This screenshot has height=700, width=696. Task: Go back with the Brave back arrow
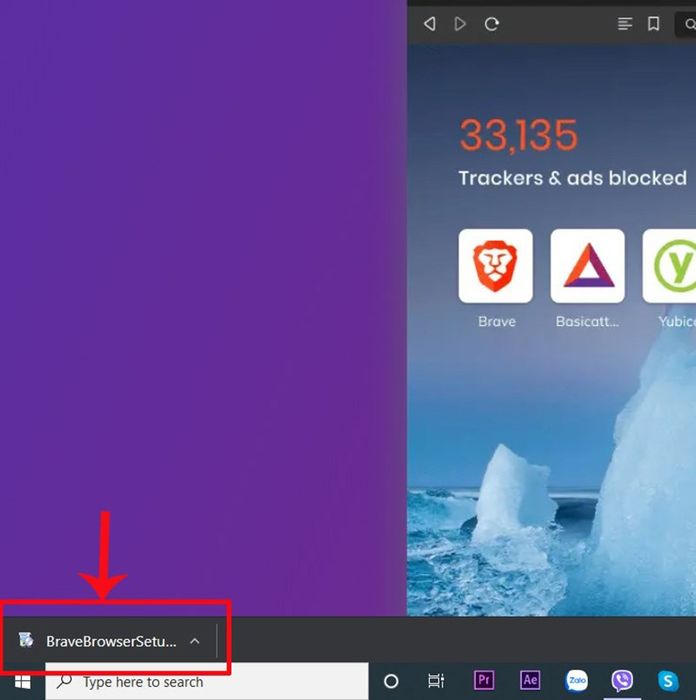pos(429,24)
